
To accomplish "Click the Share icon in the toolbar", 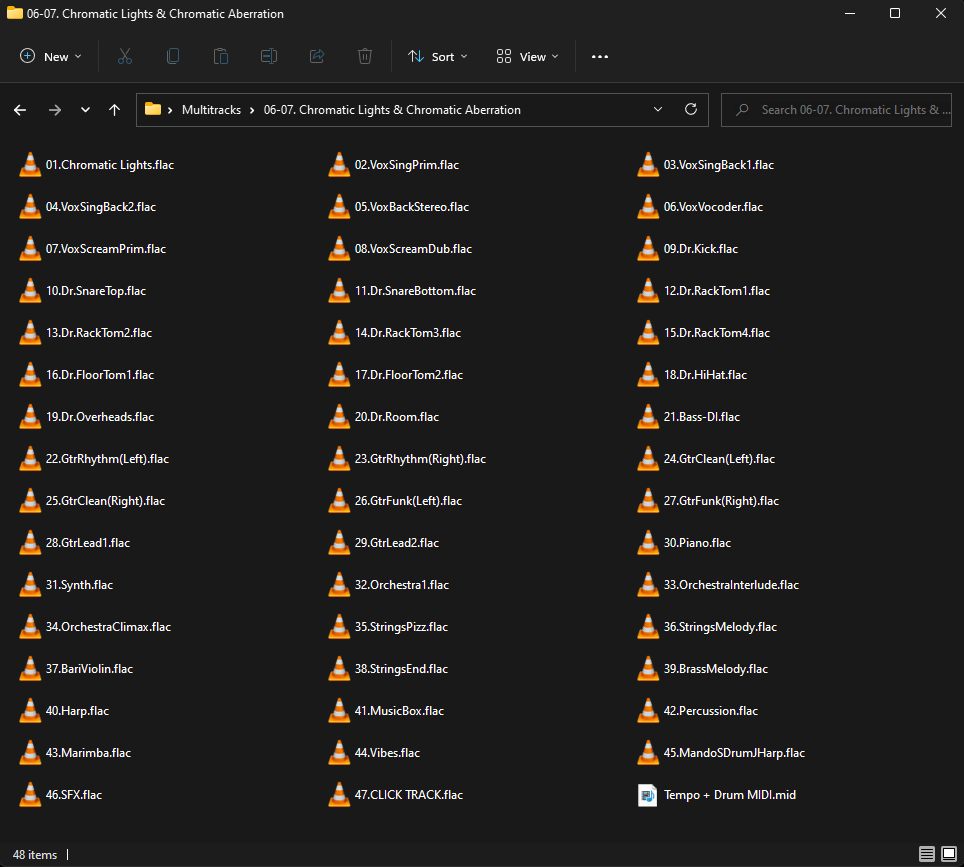I will point(316,56).
